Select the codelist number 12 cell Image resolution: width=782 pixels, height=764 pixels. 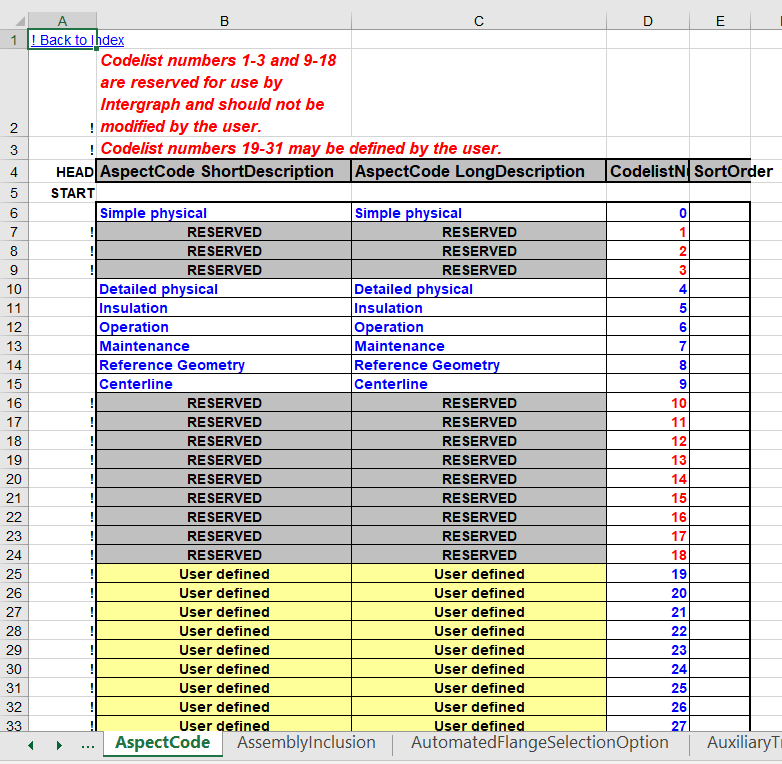click(648, 441)
